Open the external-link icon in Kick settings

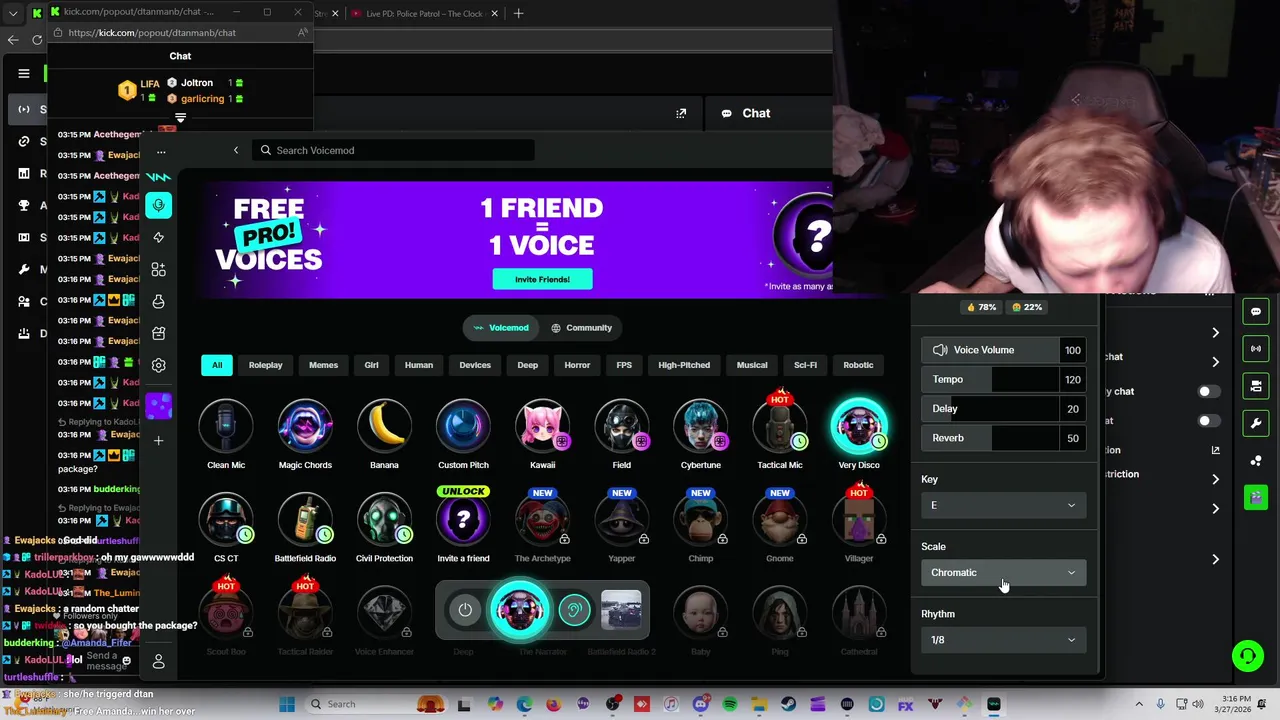coord(1215,450)
